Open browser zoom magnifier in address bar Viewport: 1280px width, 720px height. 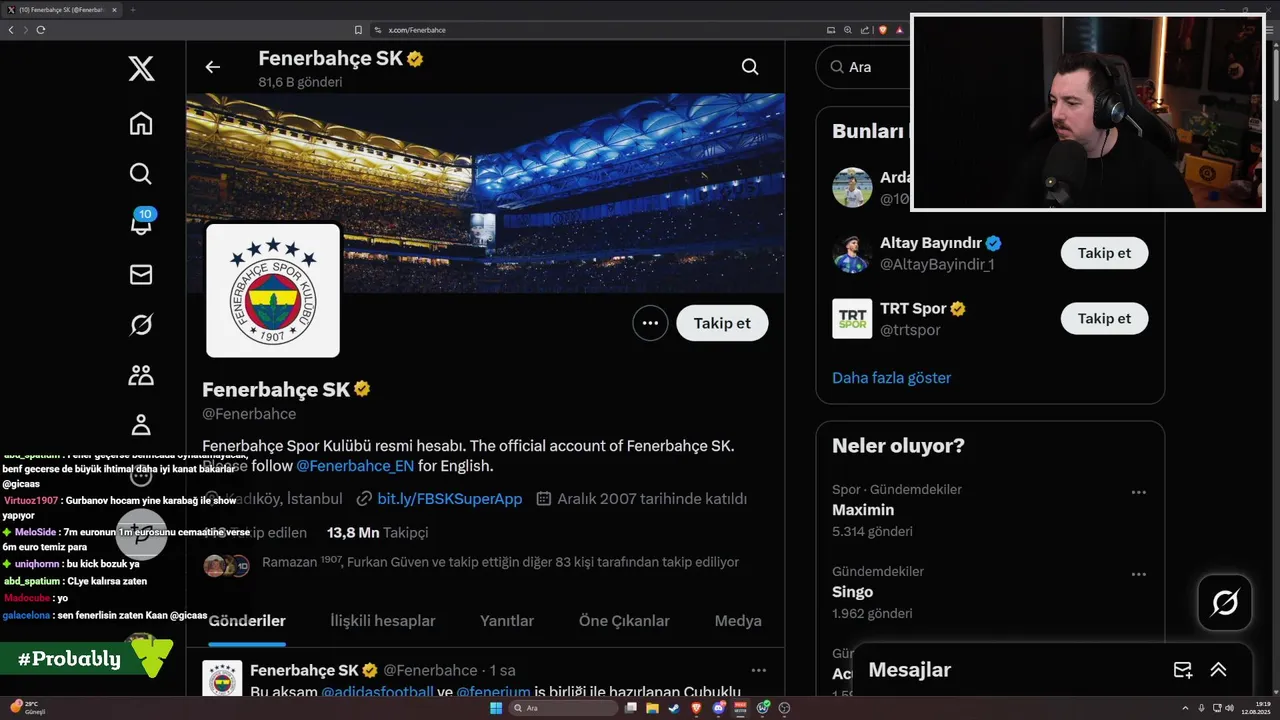coord(848,30)
